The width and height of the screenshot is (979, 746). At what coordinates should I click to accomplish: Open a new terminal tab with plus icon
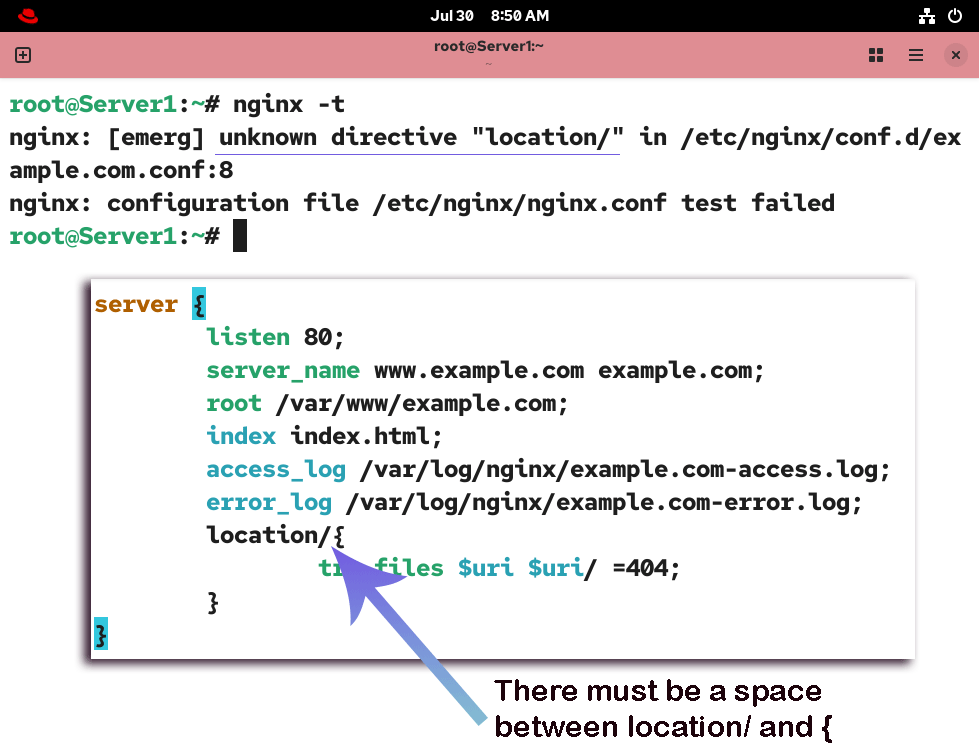coord(23,55)
